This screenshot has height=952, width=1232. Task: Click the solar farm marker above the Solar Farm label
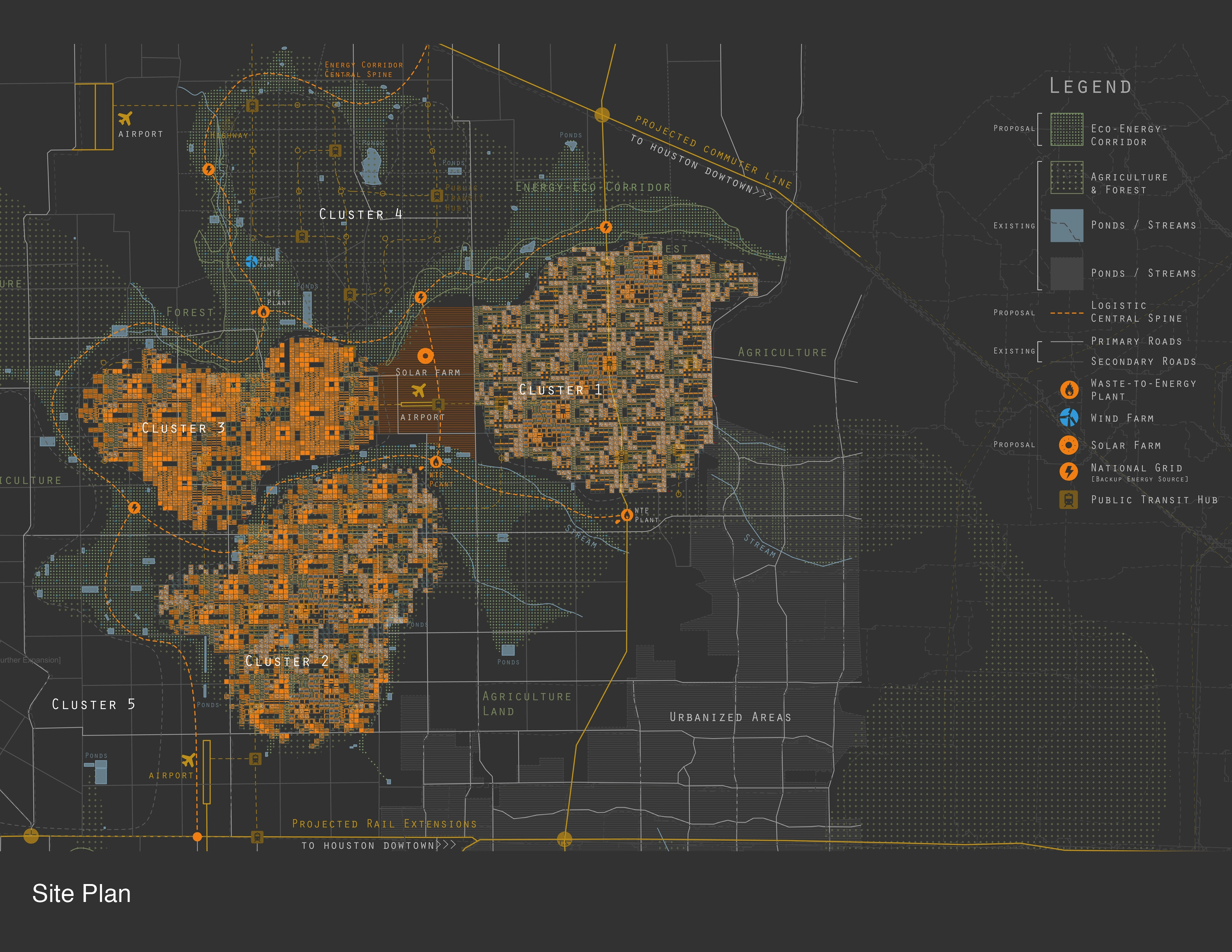pyautogui.click(x=425, y=356)
